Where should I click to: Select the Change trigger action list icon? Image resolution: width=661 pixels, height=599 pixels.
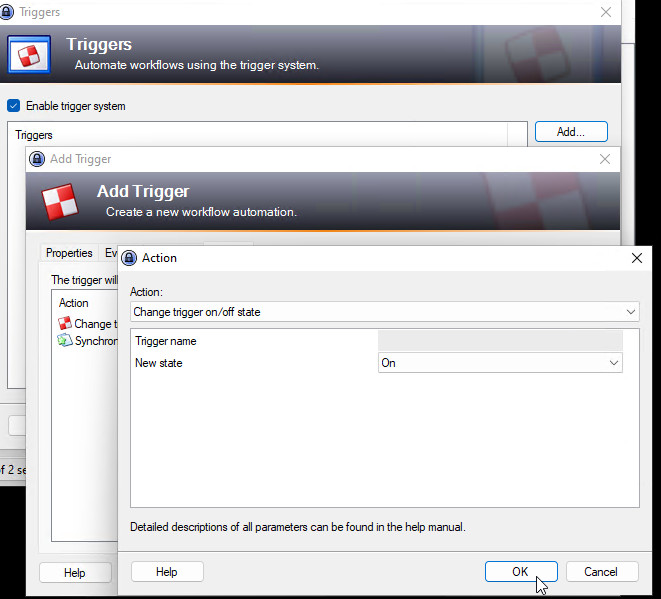pyautogui.click(x=65, y=323)
